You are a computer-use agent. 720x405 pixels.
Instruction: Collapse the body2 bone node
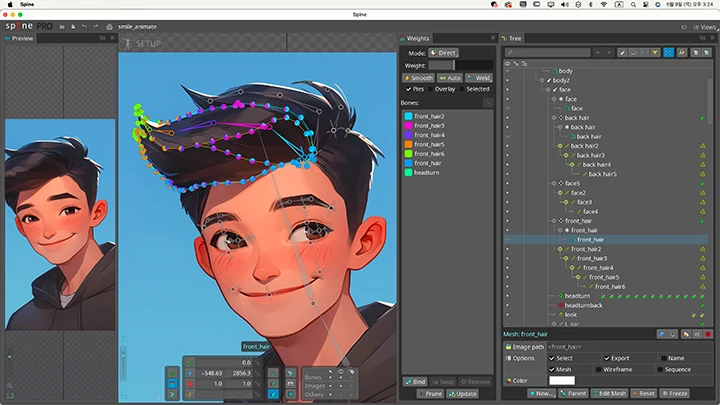(542, 80)
